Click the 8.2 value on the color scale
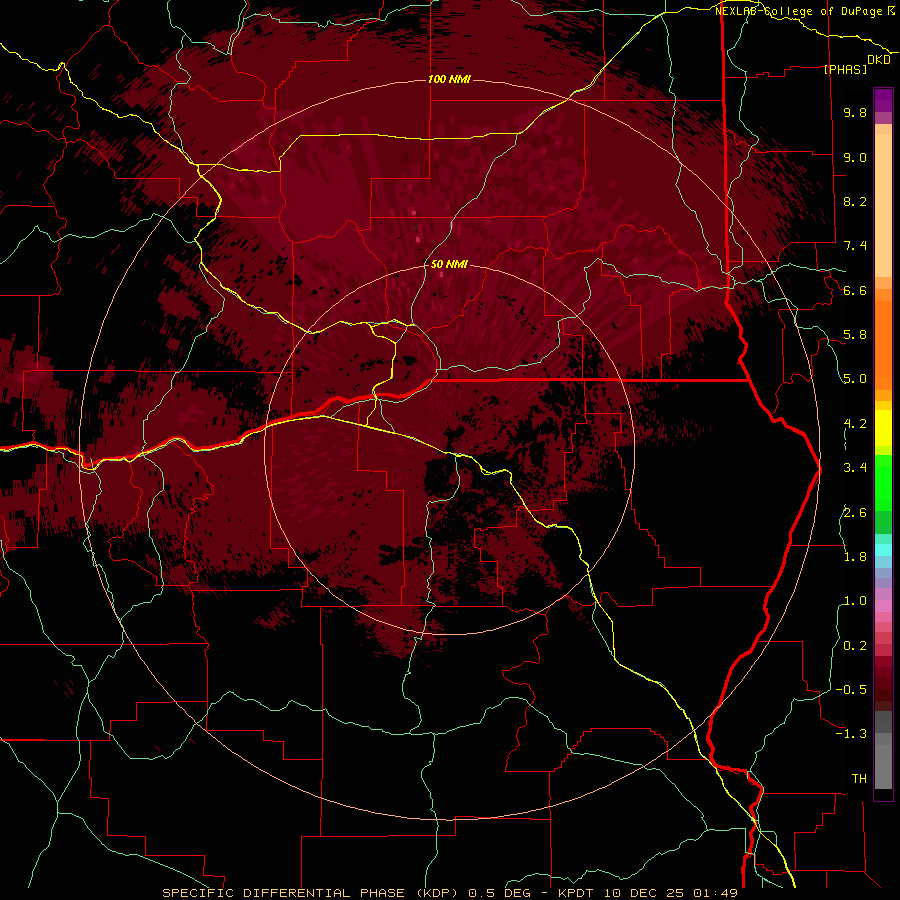900x900 pixels. point(855,201)
